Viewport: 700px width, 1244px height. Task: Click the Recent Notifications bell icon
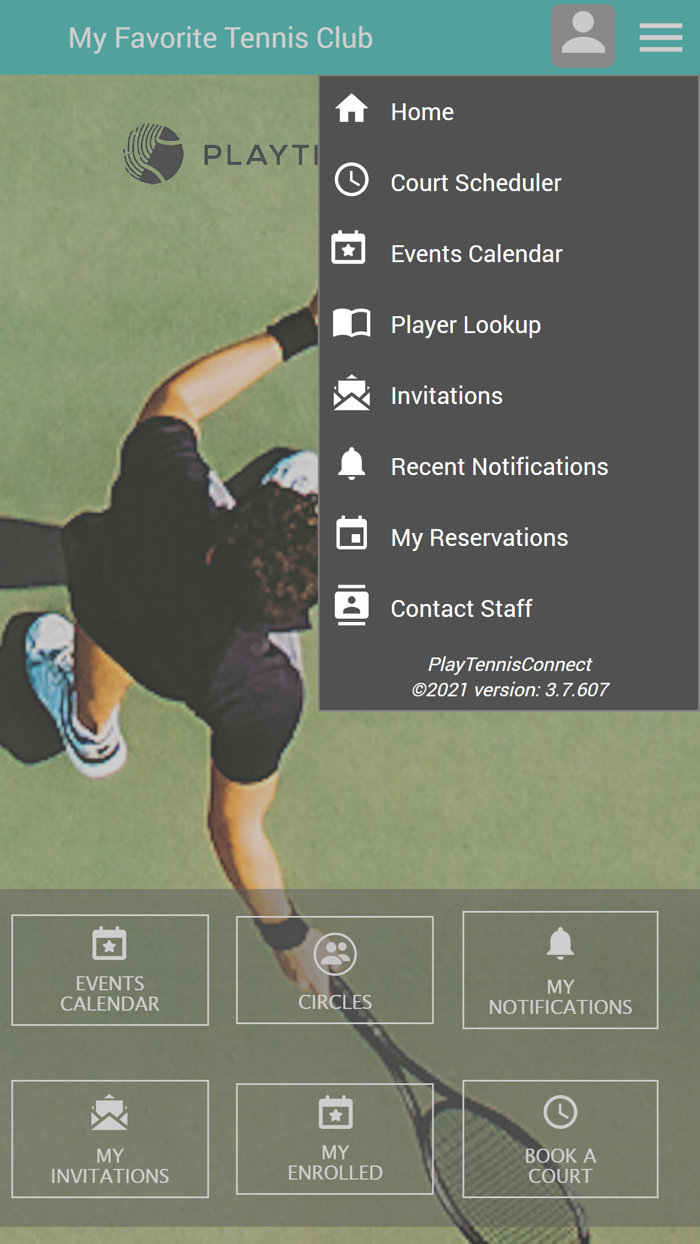[351, 464]
